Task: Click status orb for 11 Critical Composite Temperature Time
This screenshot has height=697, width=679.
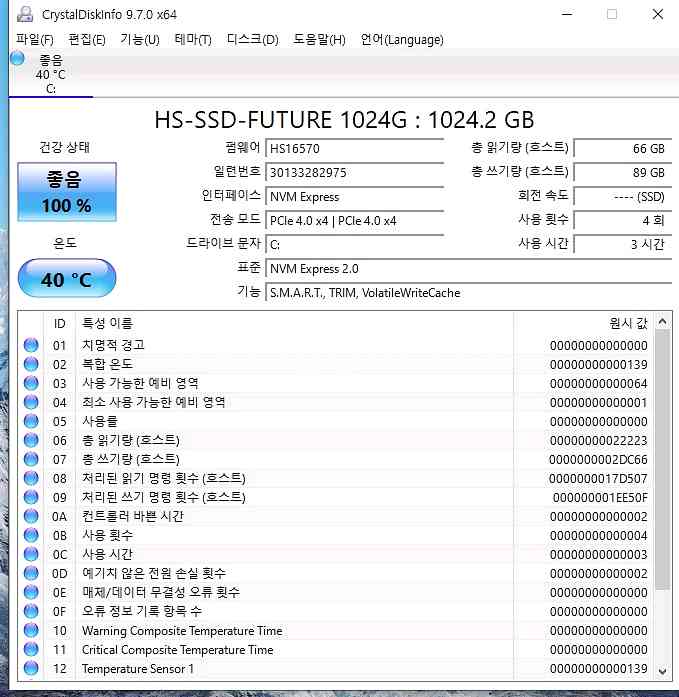Action: pos(31,649)
